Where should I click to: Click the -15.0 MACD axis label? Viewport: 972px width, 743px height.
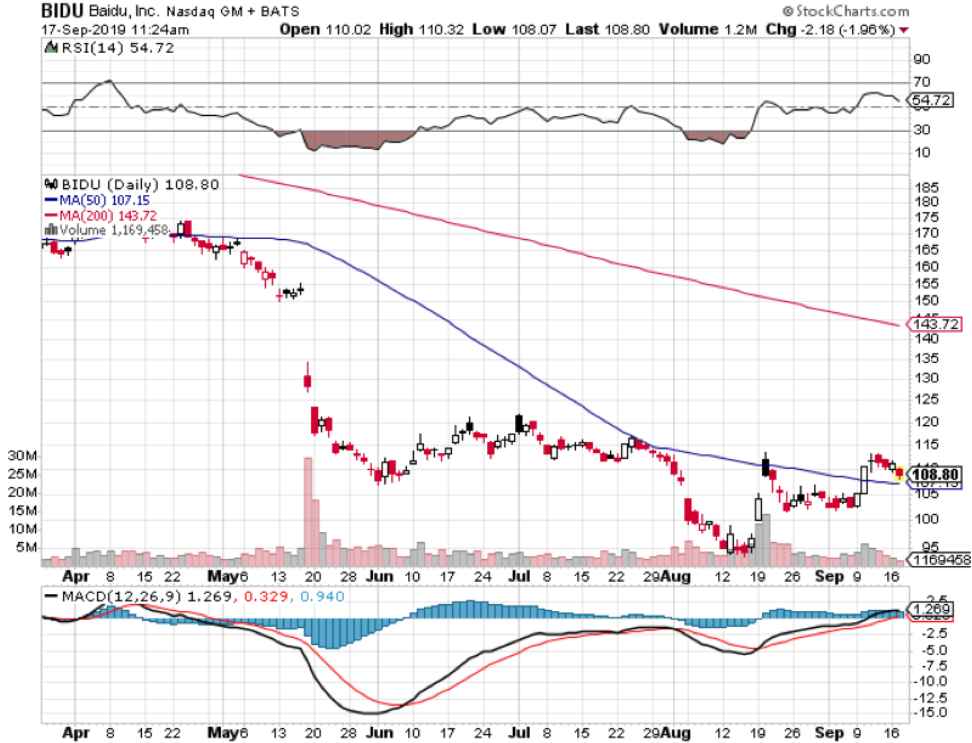pyautogui.click(x=930, y=713)
